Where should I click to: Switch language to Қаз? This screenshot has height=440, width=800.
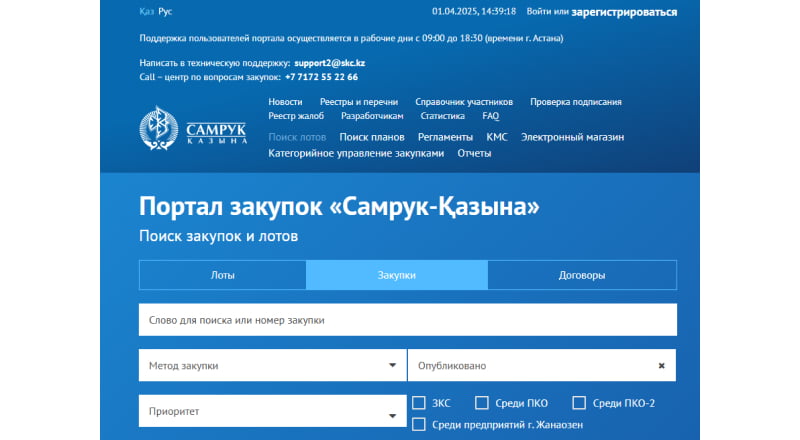coord(146,11)
